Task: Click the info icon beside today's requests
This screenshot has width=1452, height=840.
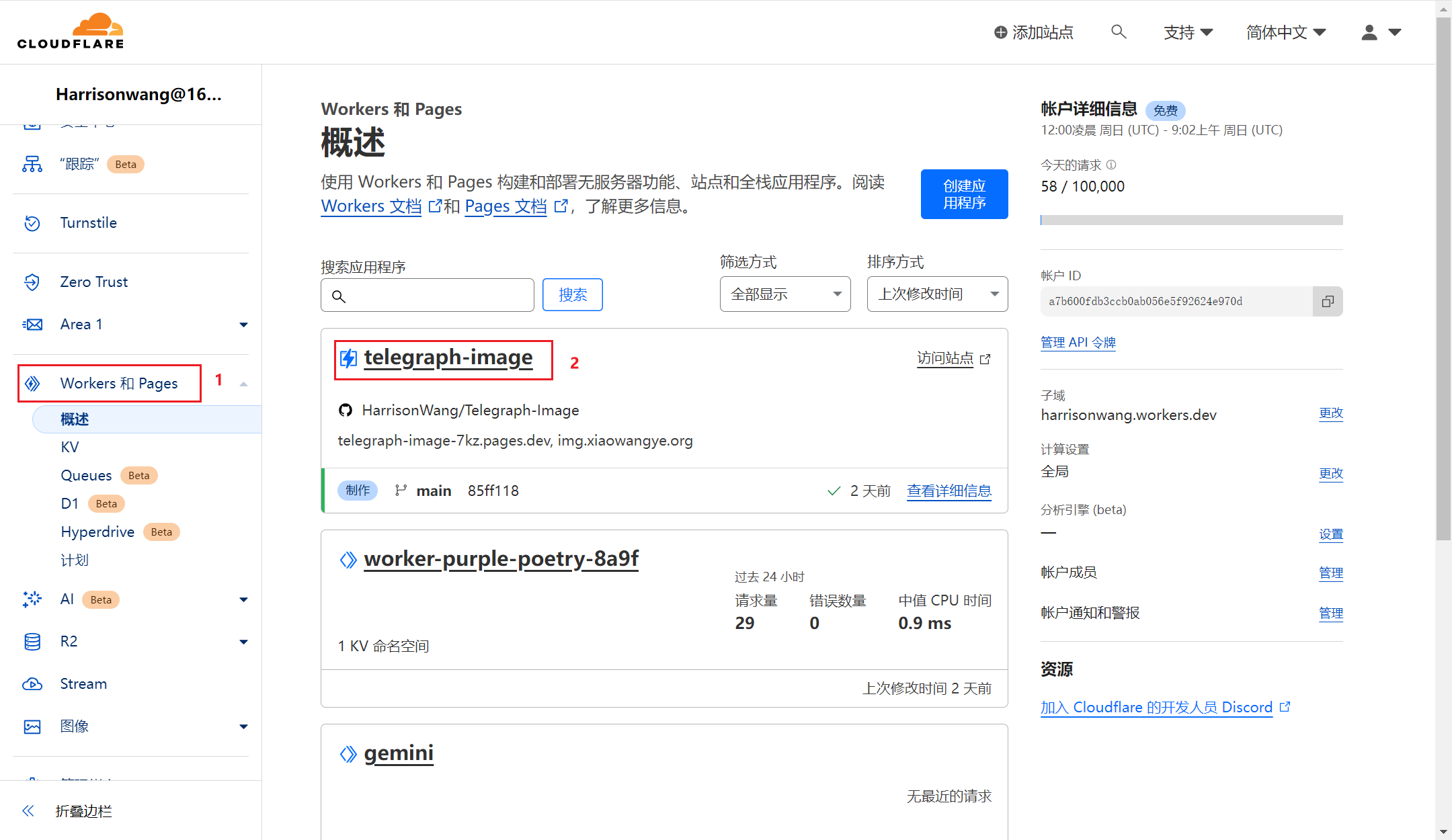Action: click(1111, 165)
